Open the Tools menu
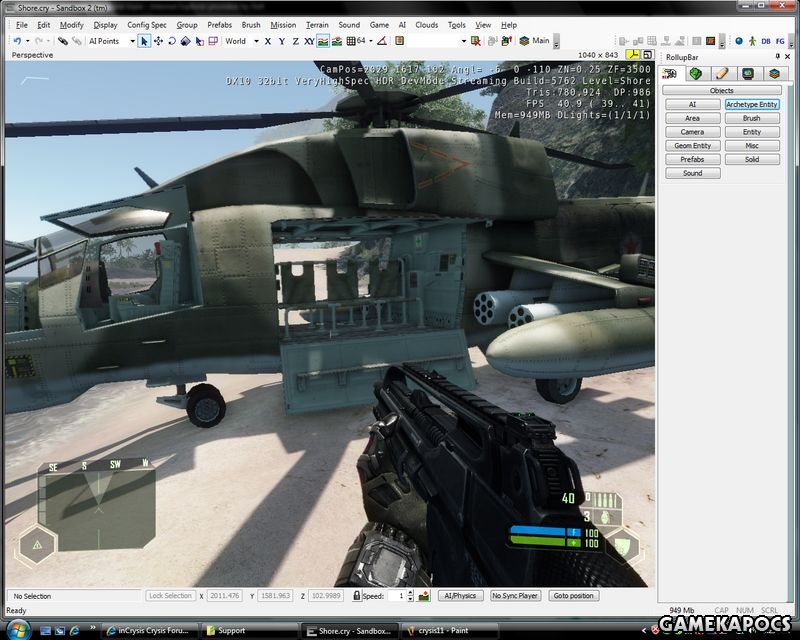Image resolution: width=800 pixels, height=640 pixels. coord(457,25)
